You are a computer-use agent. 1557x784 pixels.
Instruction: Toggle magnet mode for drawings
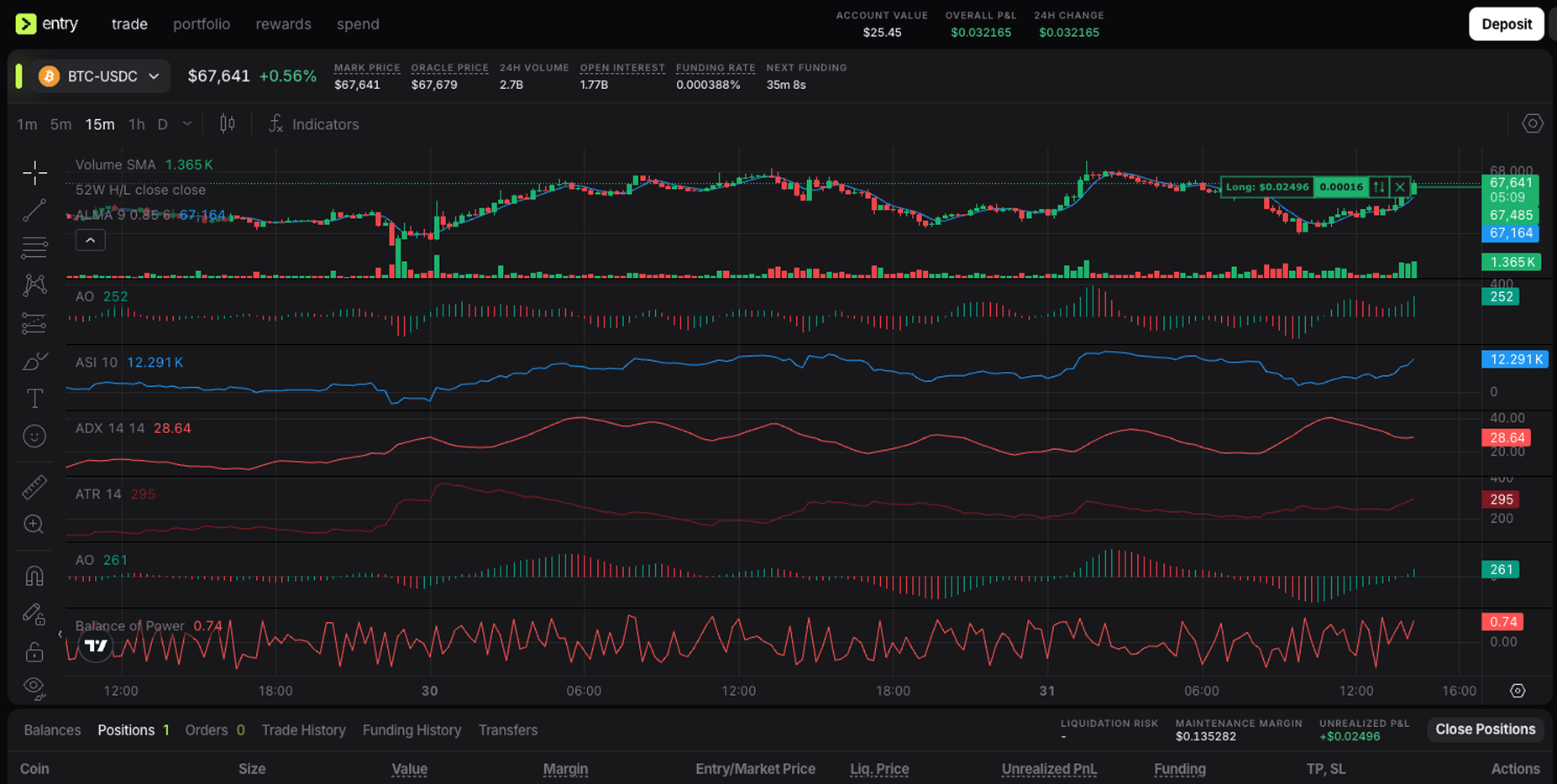34,576
